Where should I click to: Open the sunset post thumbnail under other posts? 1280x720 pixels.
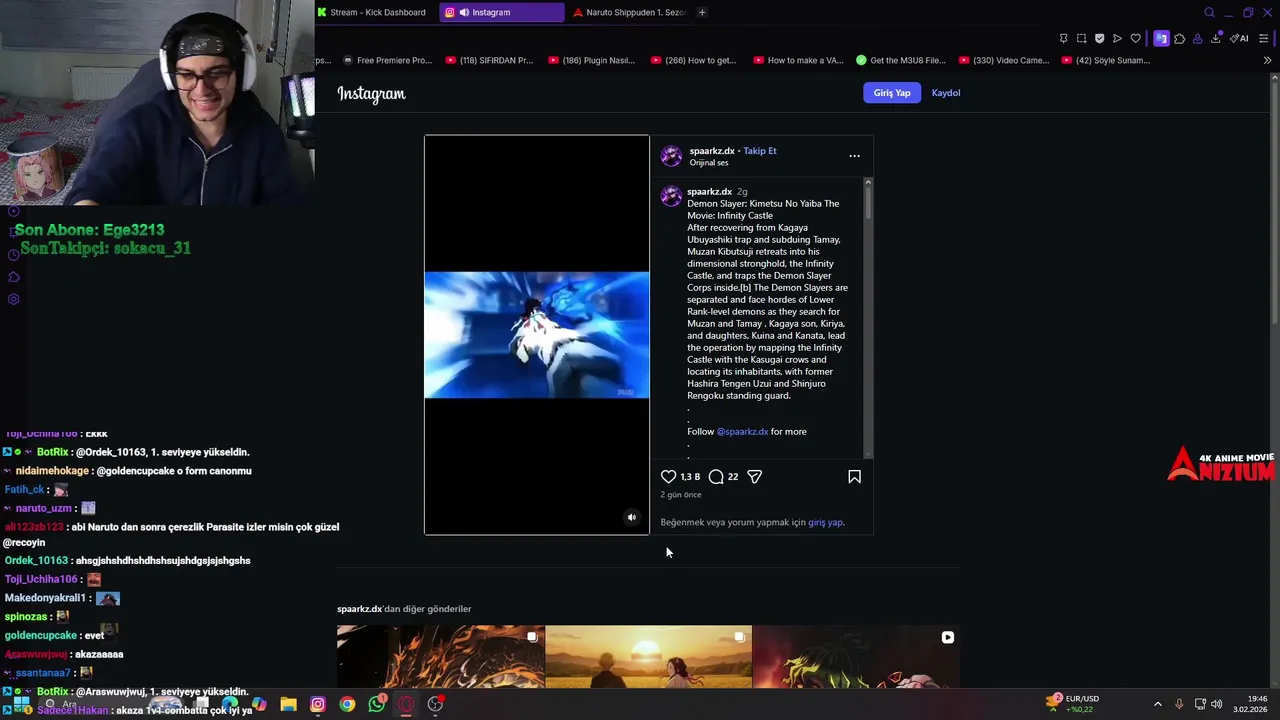coord(648,657)
